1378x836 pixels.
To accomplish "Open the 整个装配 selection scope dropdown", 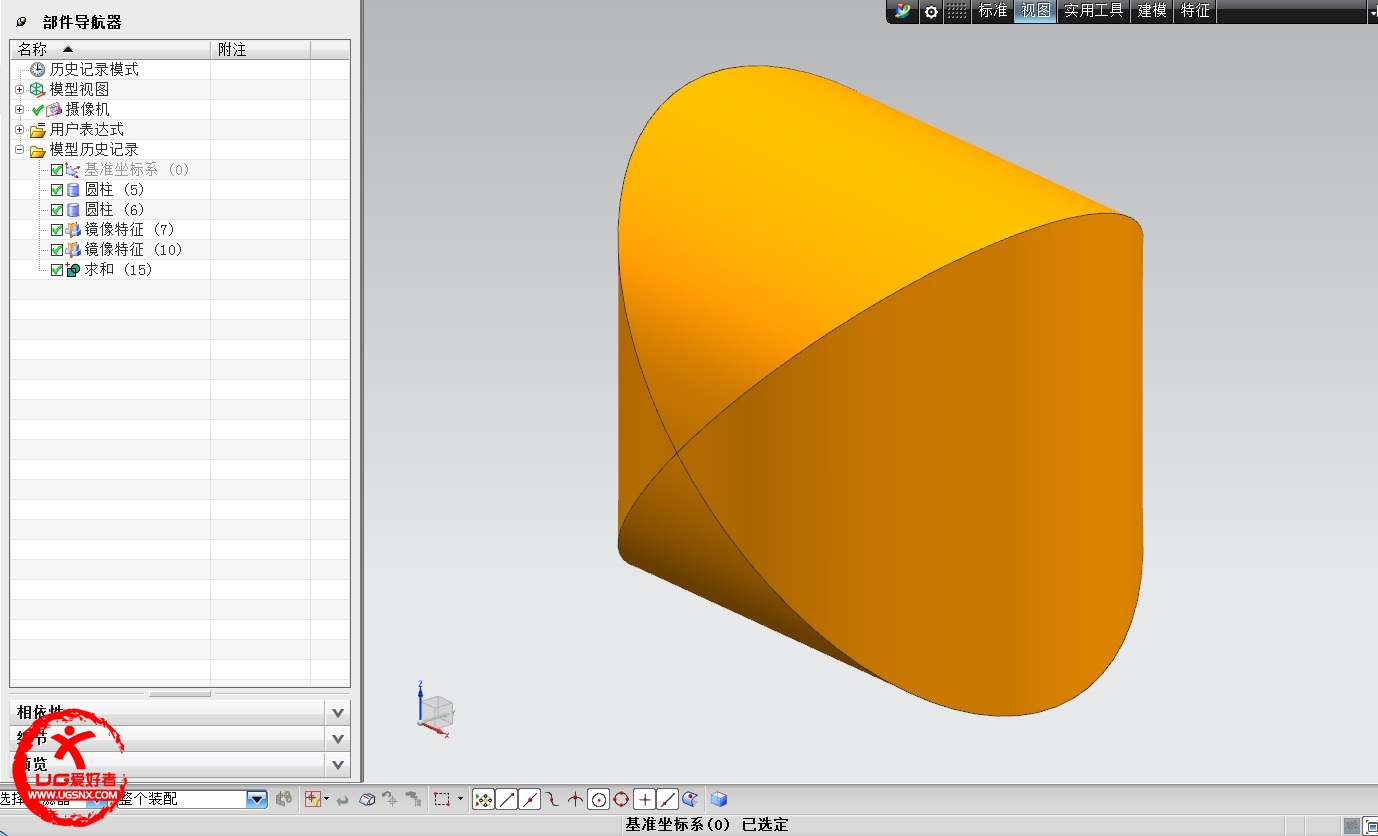I will (257, 799).
